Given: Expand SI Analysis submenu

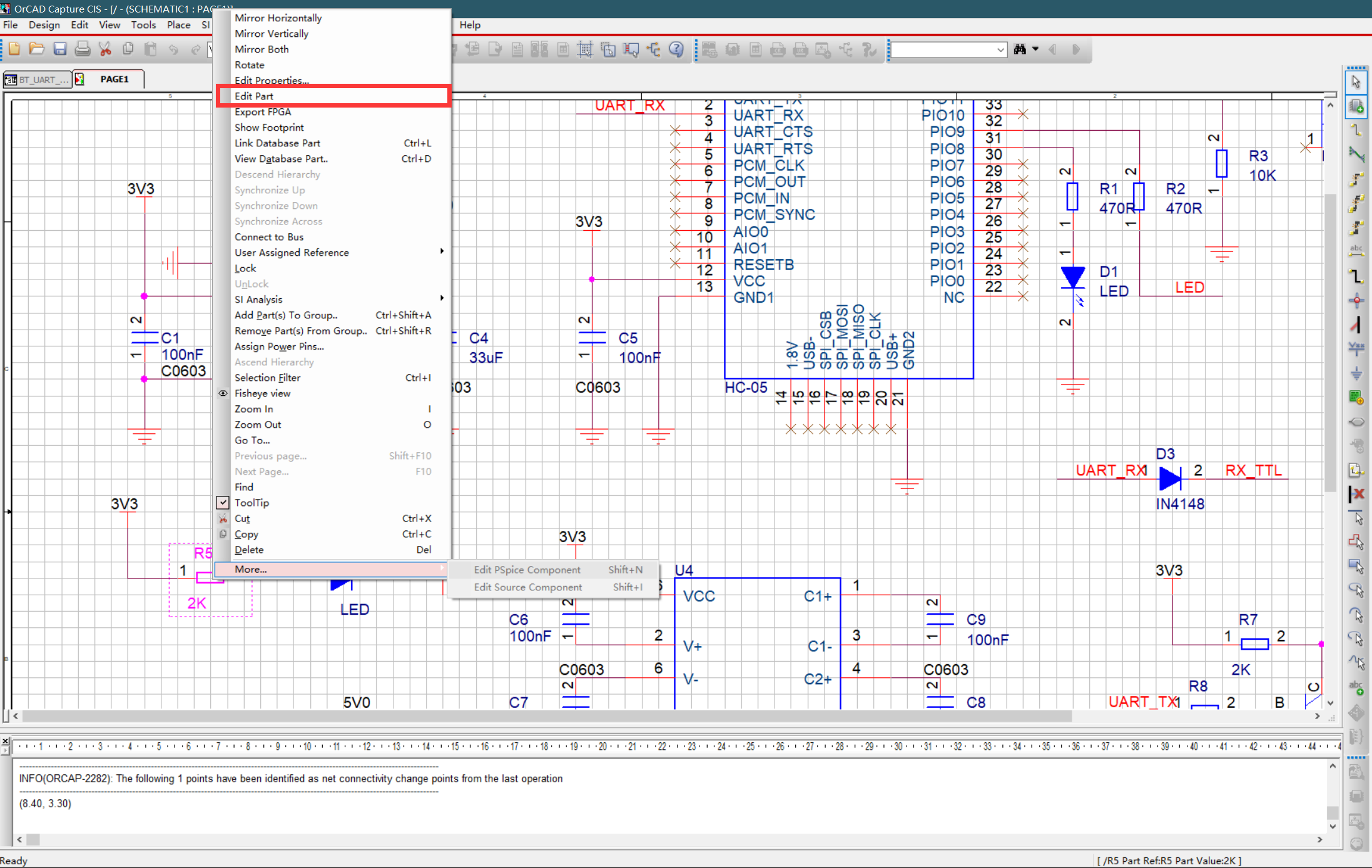Looking at the screenshot, I should tap(332, 300).
